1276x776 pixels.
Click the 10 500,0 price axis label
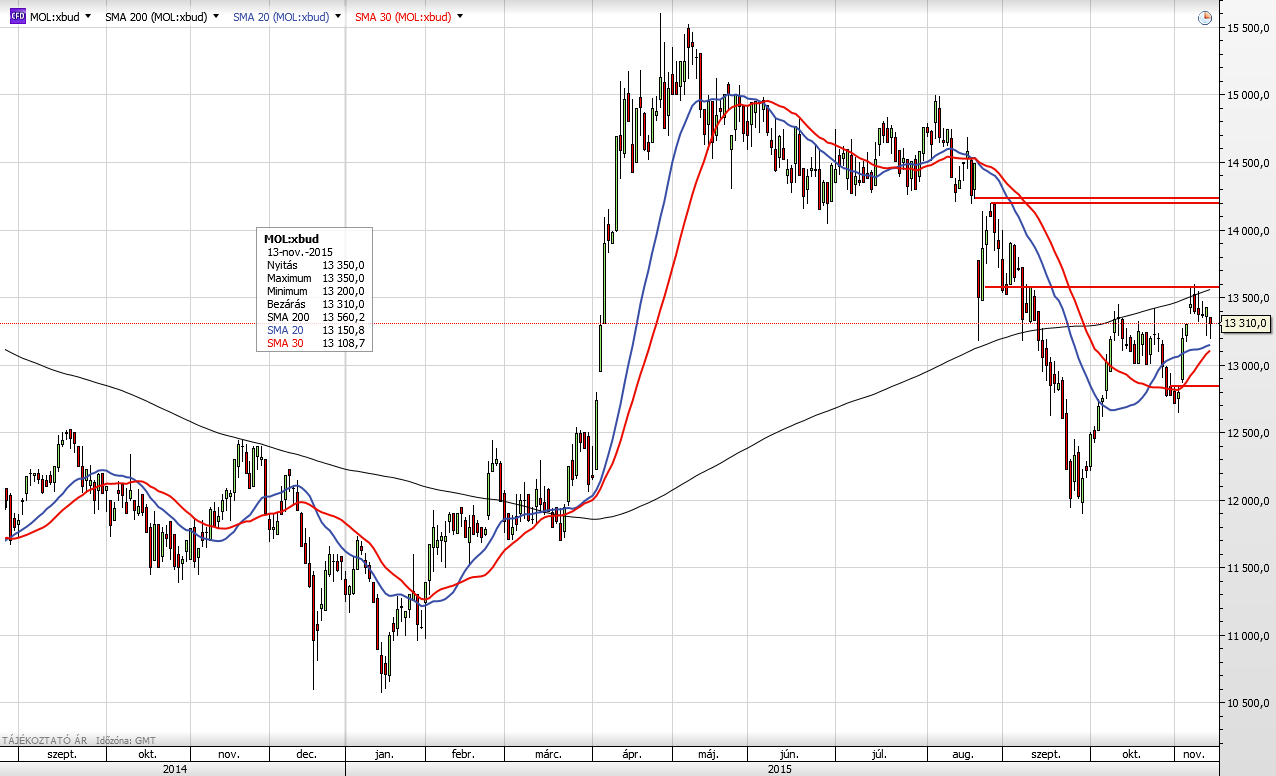[1248, 703]
